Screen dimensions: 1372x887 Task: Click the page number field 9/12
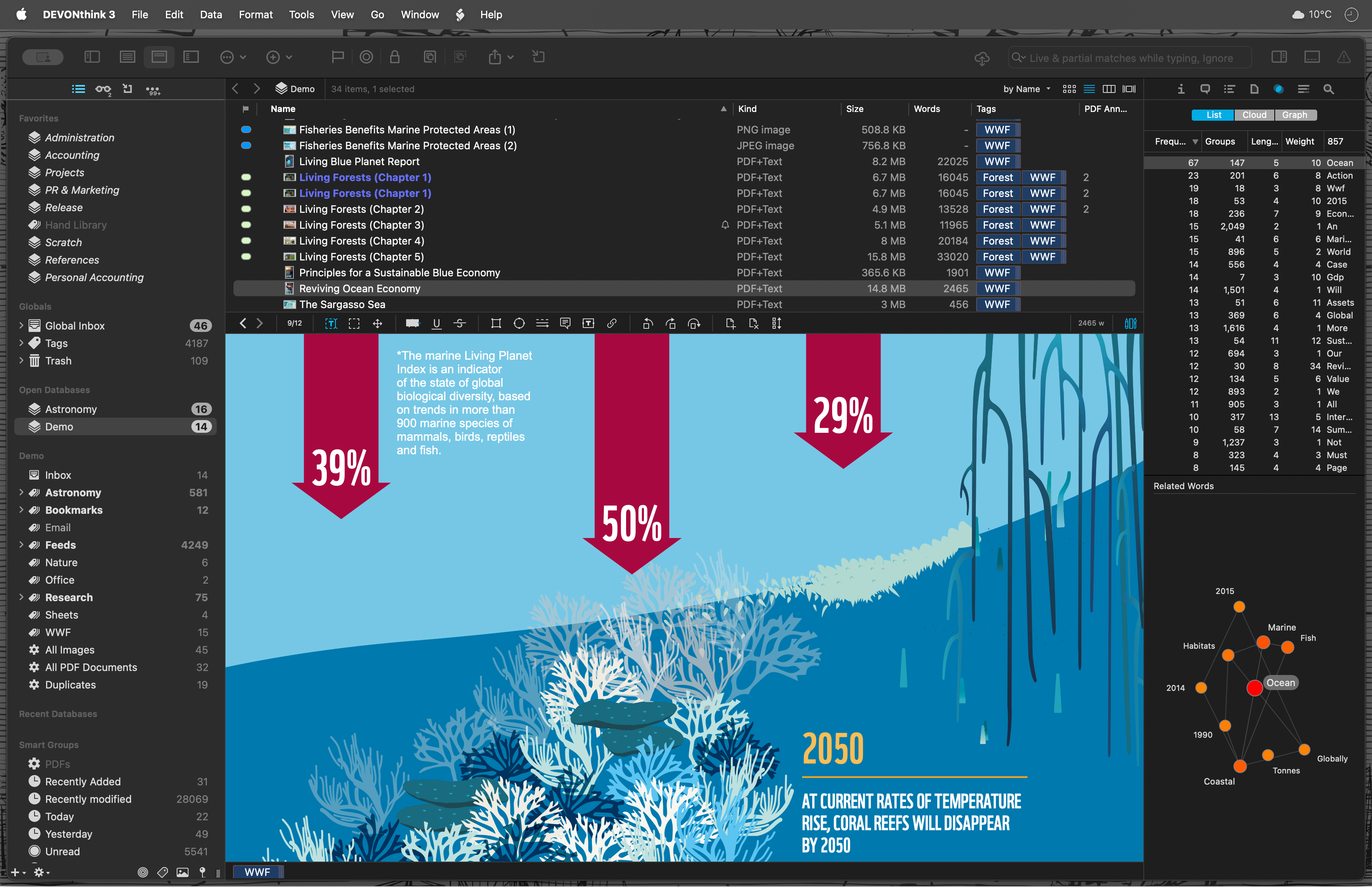[x=295, y=324]
